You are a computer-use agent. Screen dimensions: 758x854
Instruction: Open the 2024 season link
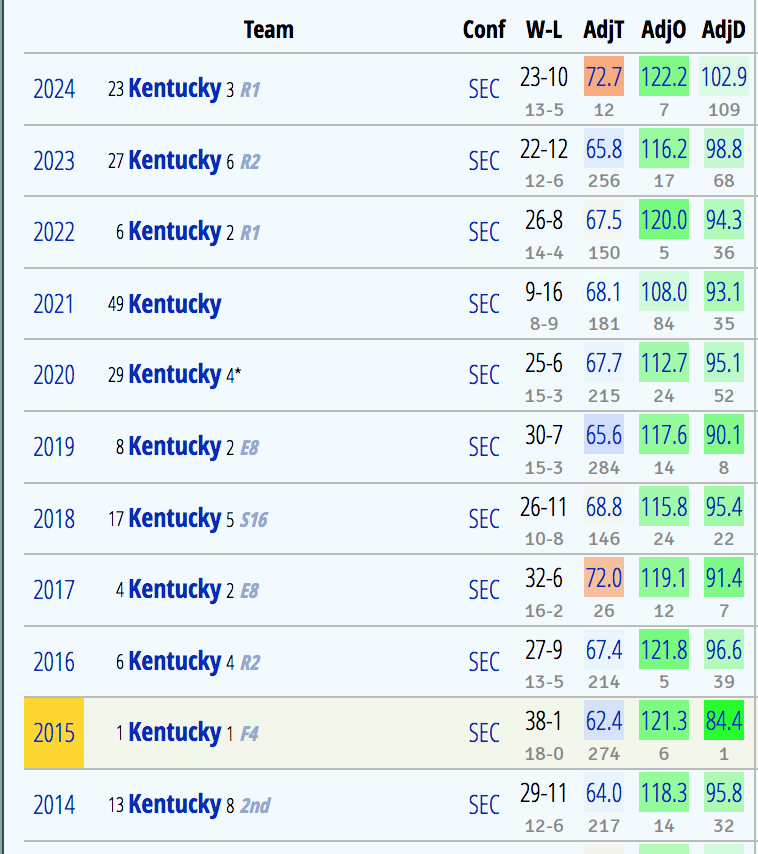[54, 89]
